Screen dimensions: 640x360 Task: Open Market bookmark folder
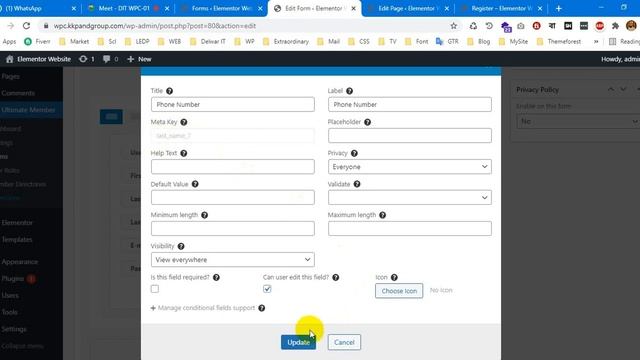coord(74,41)
